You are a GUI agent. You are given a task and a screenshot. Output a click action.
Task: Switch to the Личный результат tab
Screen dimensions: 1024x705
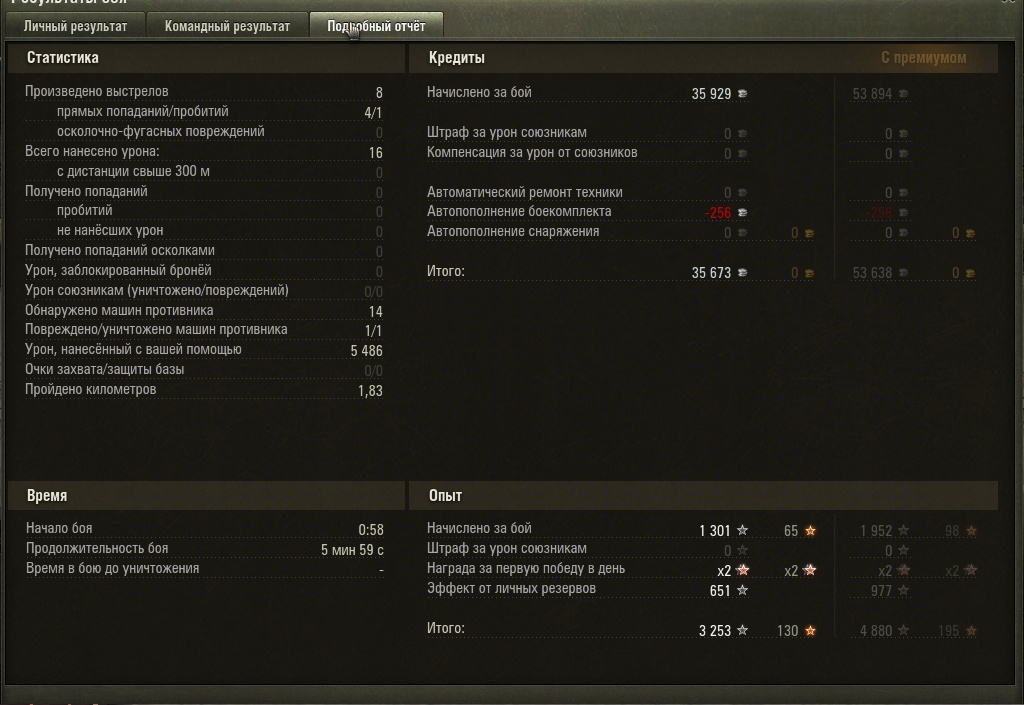click(x=75, y=26)
